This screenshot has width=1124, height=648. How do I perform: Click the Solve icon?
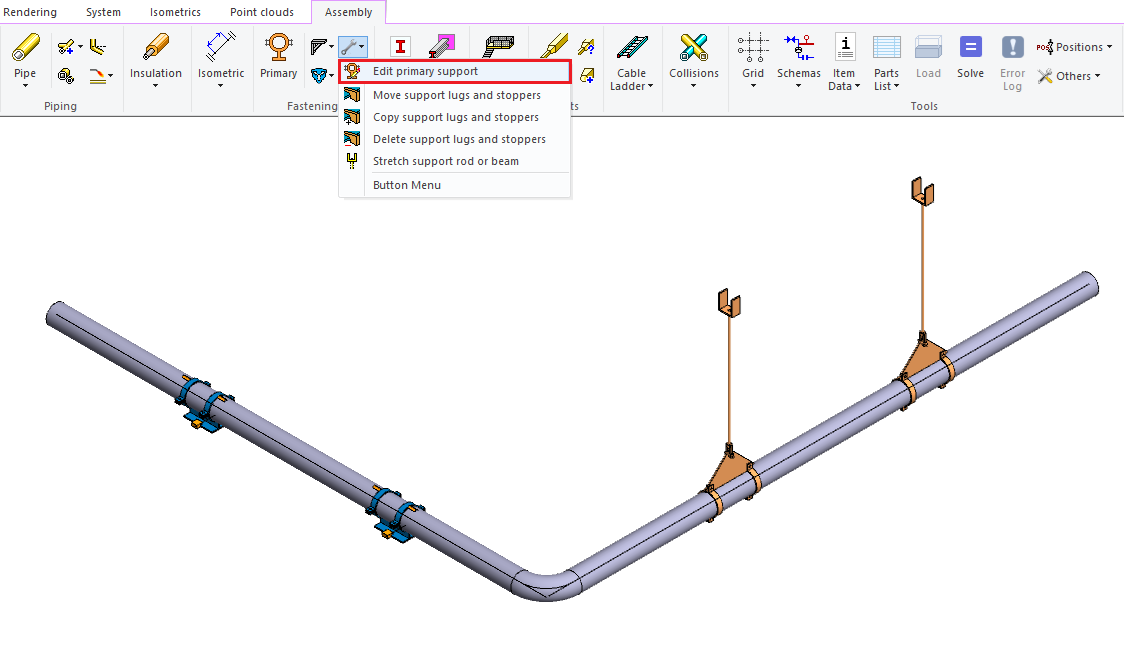point(970,48)
